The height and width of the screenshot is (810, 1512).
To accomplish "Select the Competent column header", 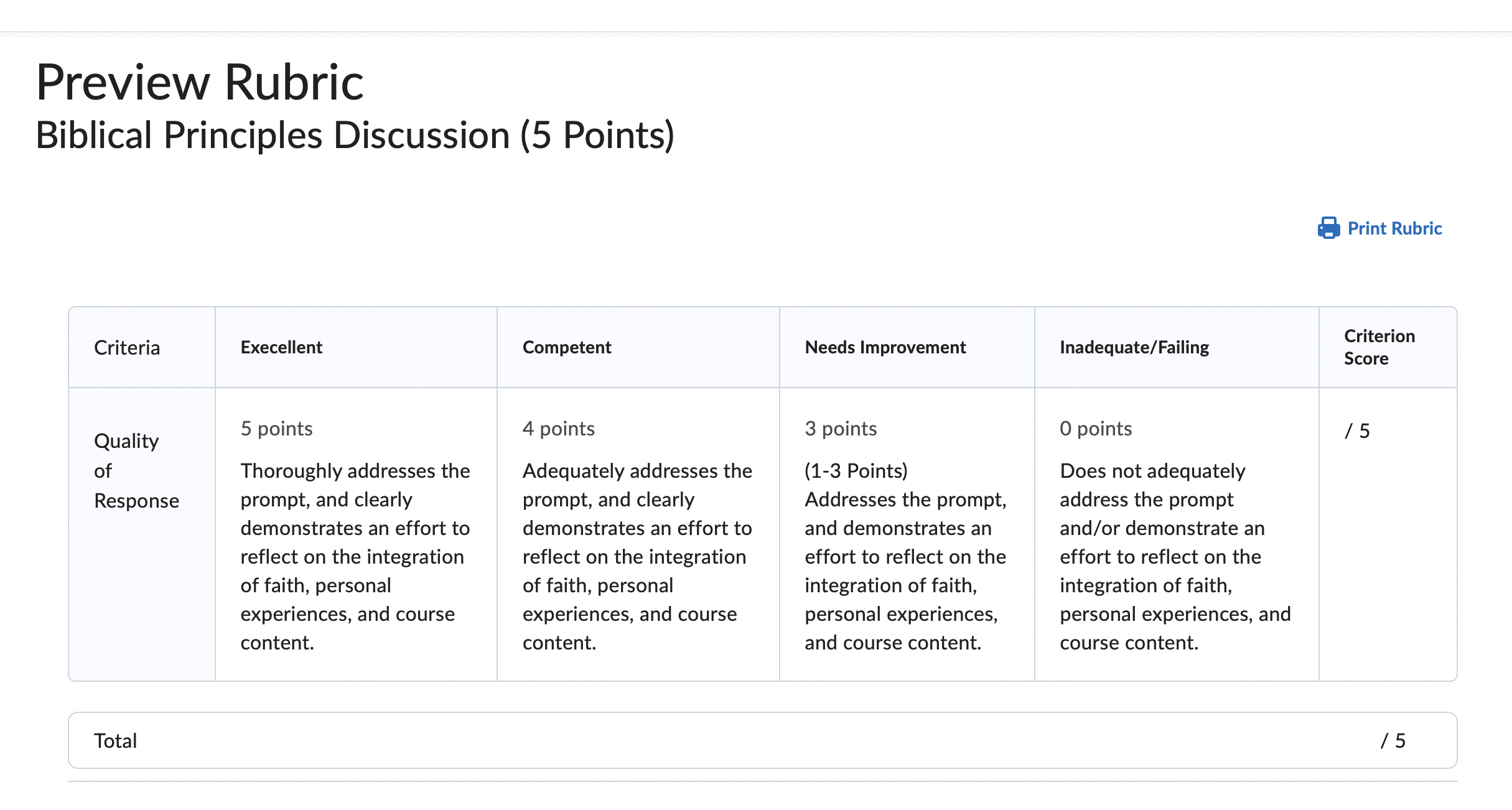I will [567, 347].
